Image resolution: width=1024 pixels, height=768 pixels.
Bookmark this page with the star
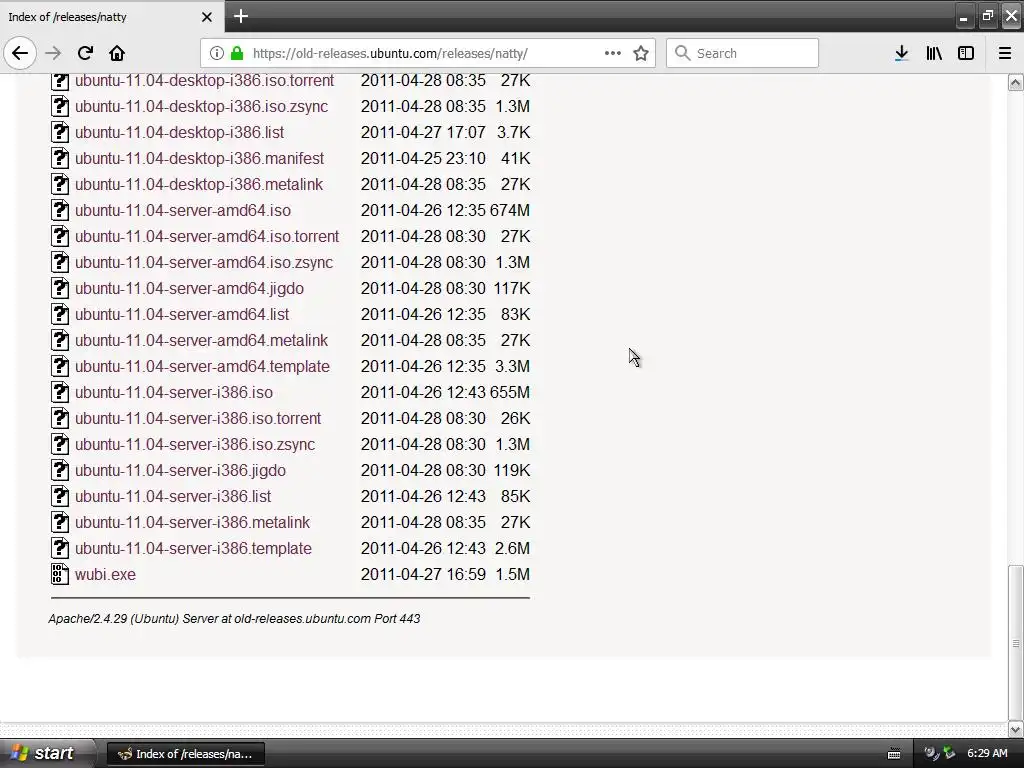641,53
